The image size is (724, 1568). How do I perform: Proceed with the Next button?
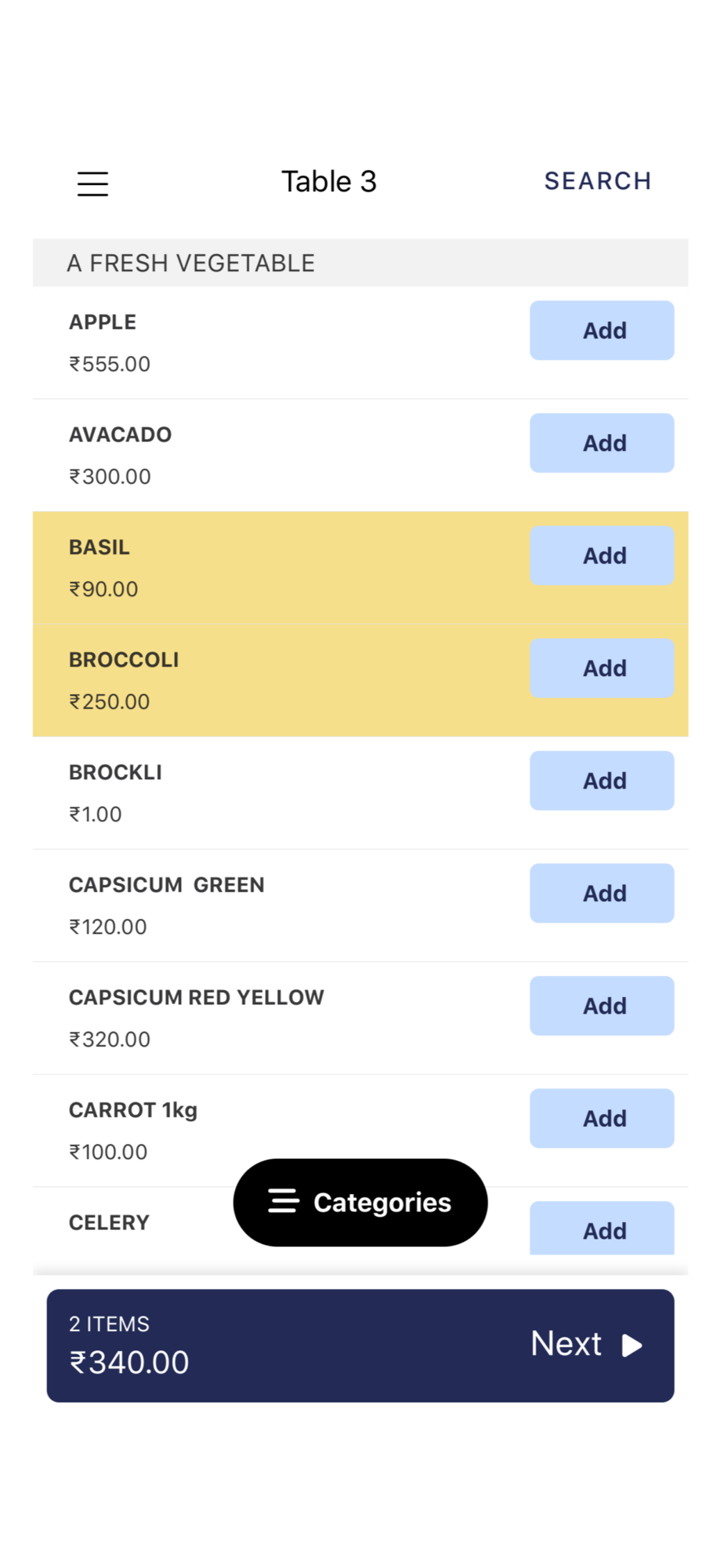[x=567, y=1345]
